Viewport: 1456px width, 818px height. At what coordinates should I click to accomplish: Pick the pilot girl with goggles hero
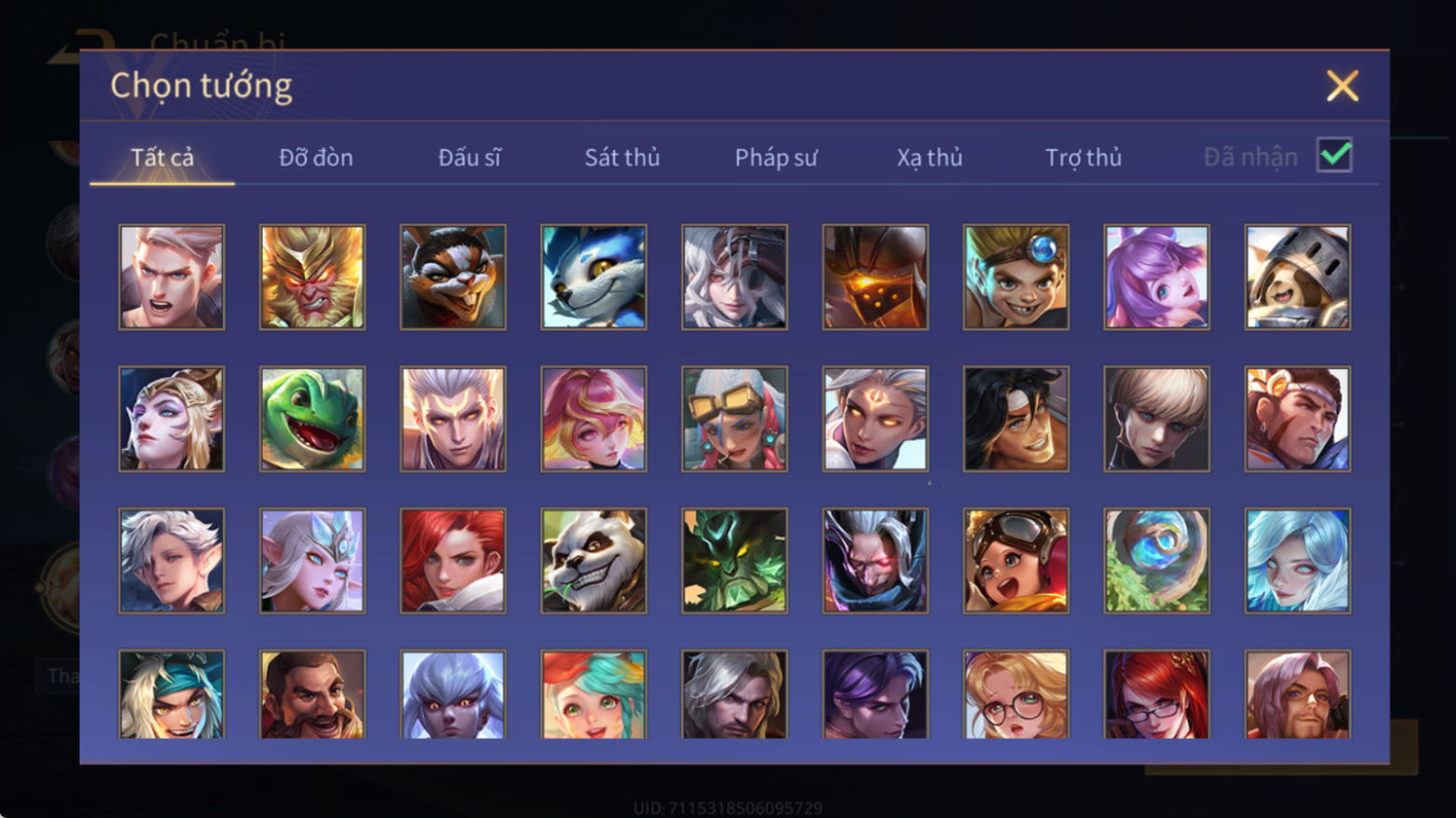click(1016, 560)
